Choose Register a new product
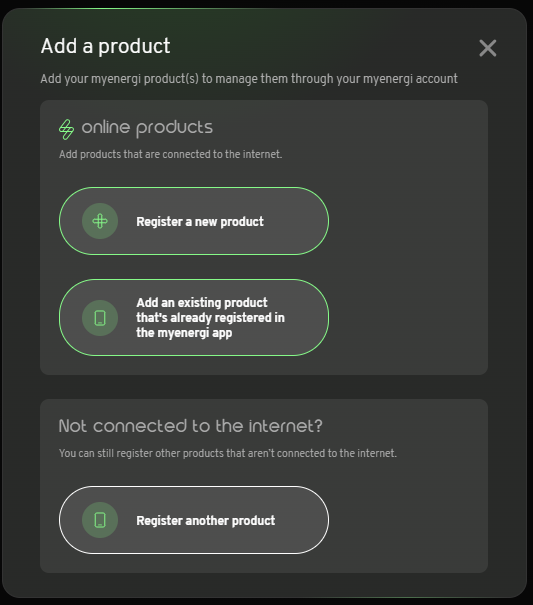 click(x=194, y=221)
